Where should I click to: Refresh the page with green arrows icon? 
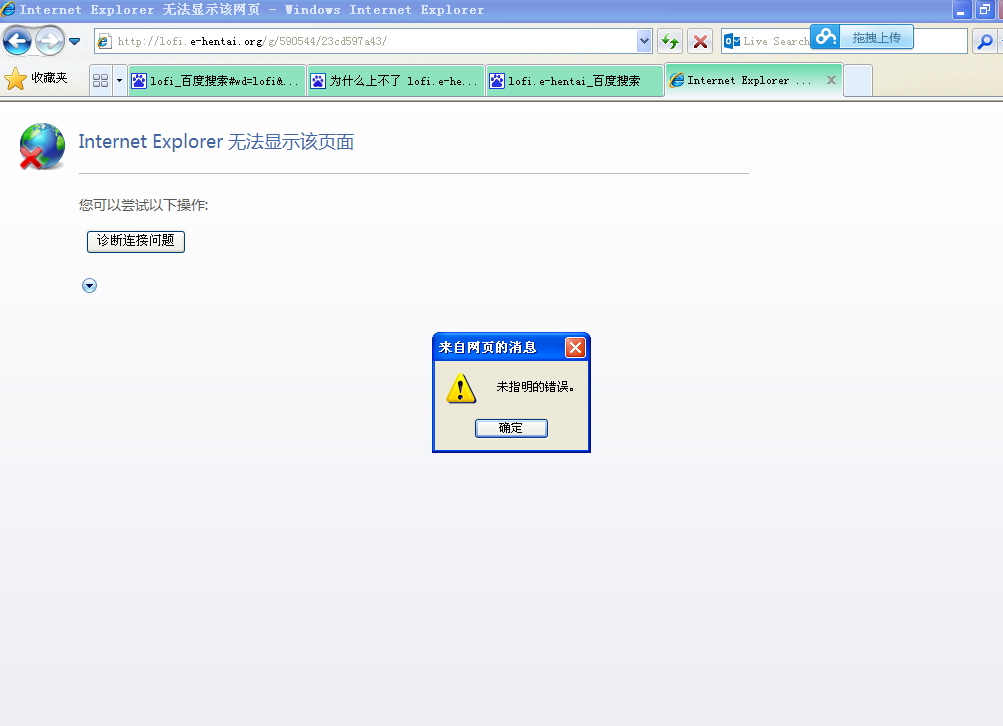670,42
